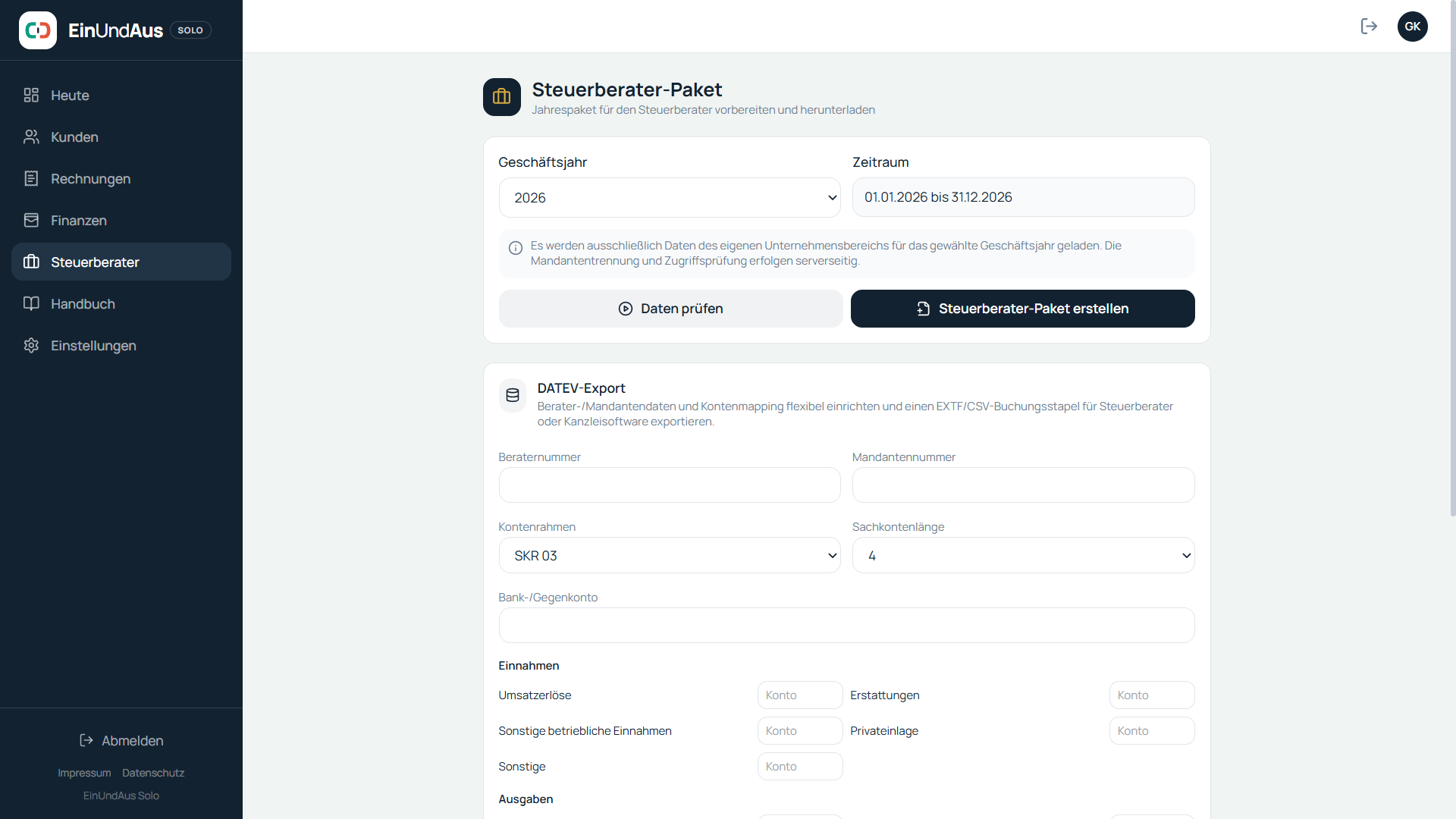
Task: Click the Steuerberater-Paket header briefcase icon
Action: [x=502, y=97]
